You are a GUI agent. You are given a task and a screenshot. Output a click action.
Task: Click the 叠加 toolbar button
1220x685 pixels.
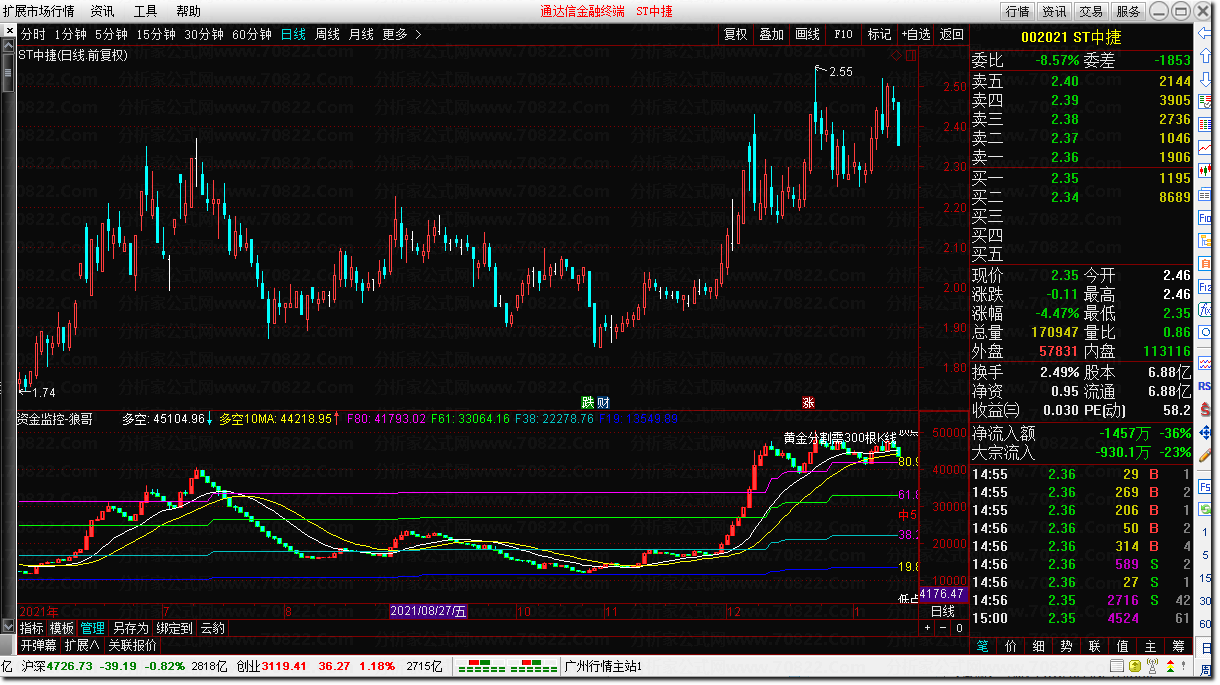tap(771, 34)
